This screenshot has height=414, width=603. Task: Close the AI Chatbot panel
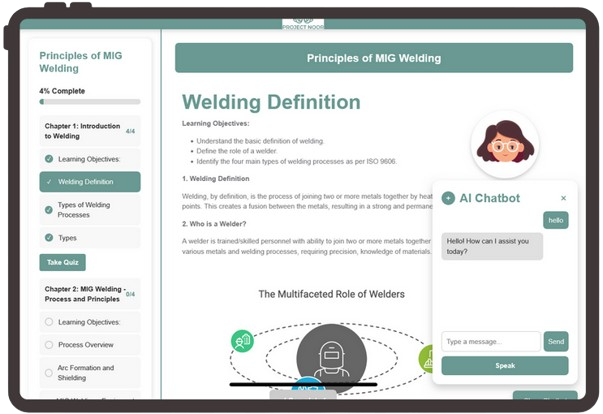pos(563,198)
